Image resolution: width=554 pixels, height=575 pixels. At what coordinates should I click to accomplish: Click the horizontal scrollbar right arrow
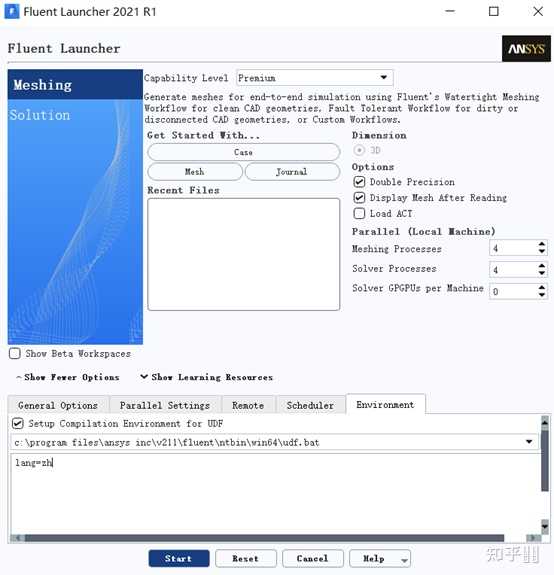[533, 538]
